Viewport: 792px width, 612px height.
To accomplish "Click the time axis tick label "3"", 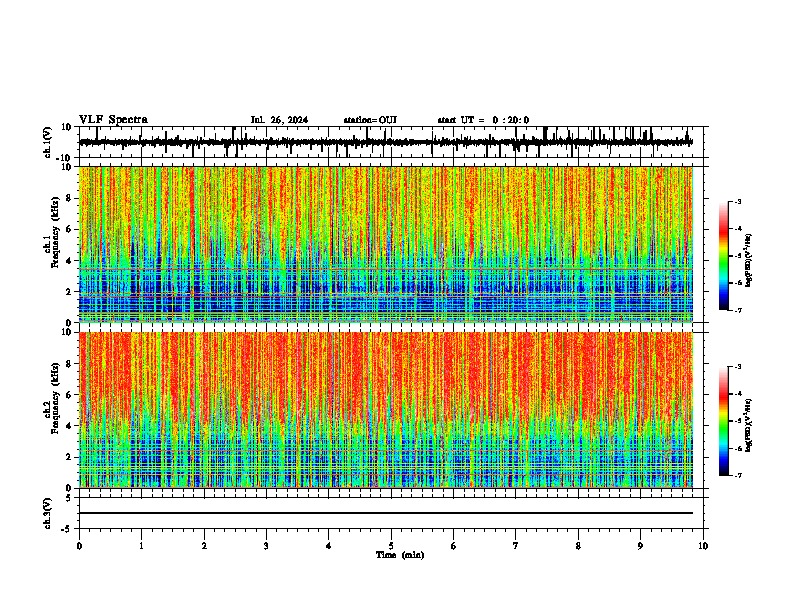I will pos(266,546).
